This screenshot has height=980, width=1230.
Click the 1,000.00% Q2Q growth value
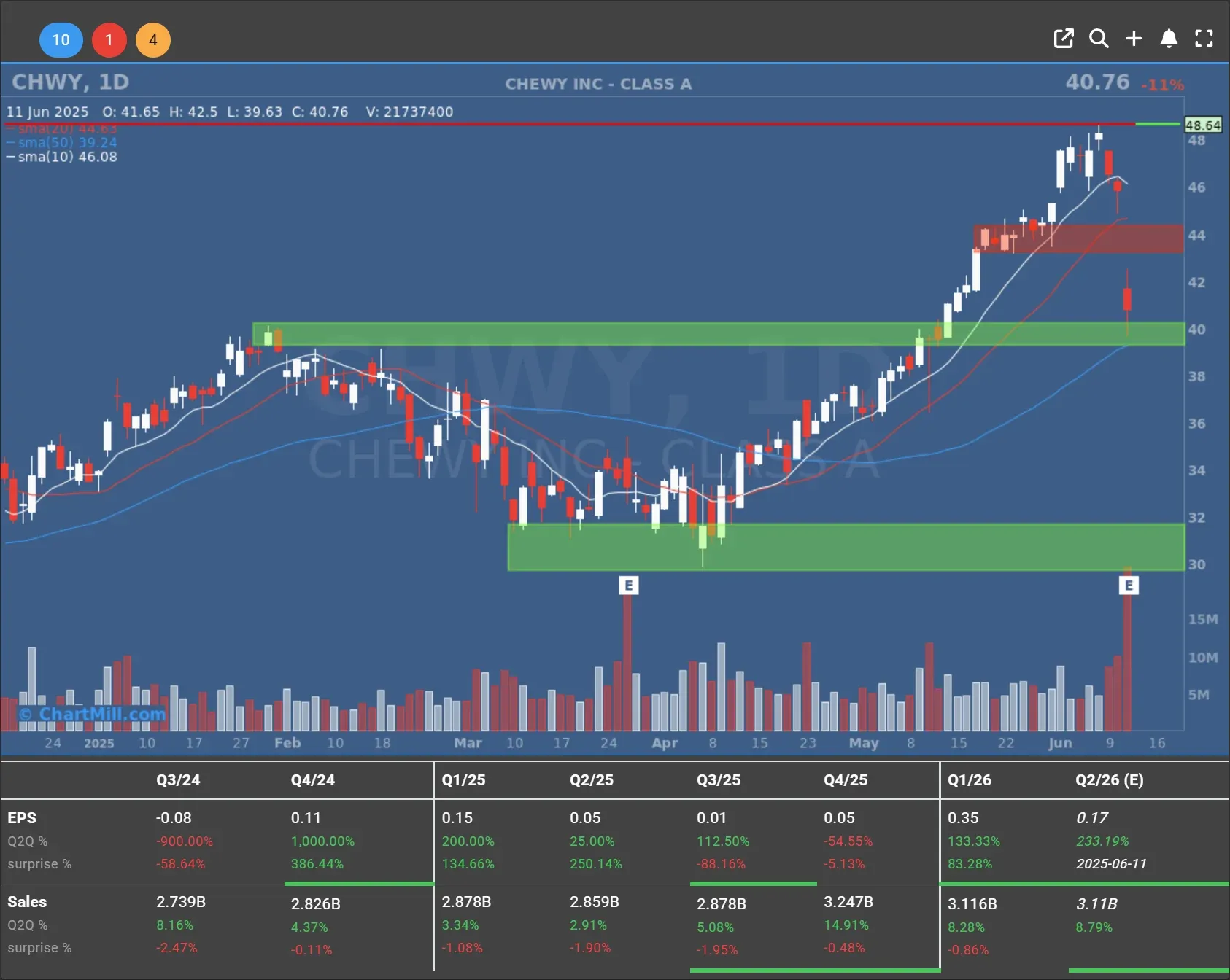point(322,841)
